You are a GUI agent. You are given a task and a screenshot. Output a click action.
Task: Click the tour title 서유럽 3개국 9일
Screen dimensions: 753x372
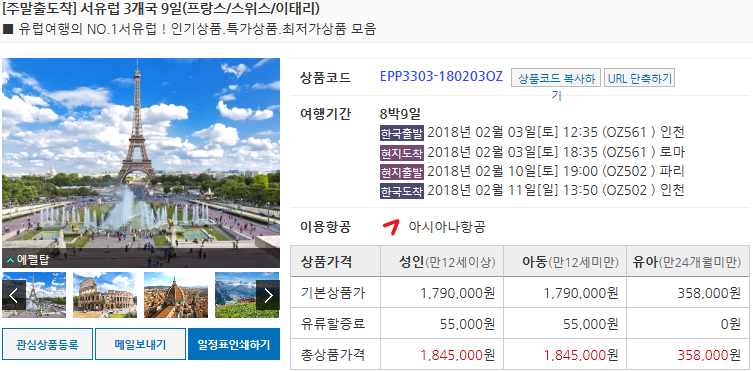(x=132, y=9)
